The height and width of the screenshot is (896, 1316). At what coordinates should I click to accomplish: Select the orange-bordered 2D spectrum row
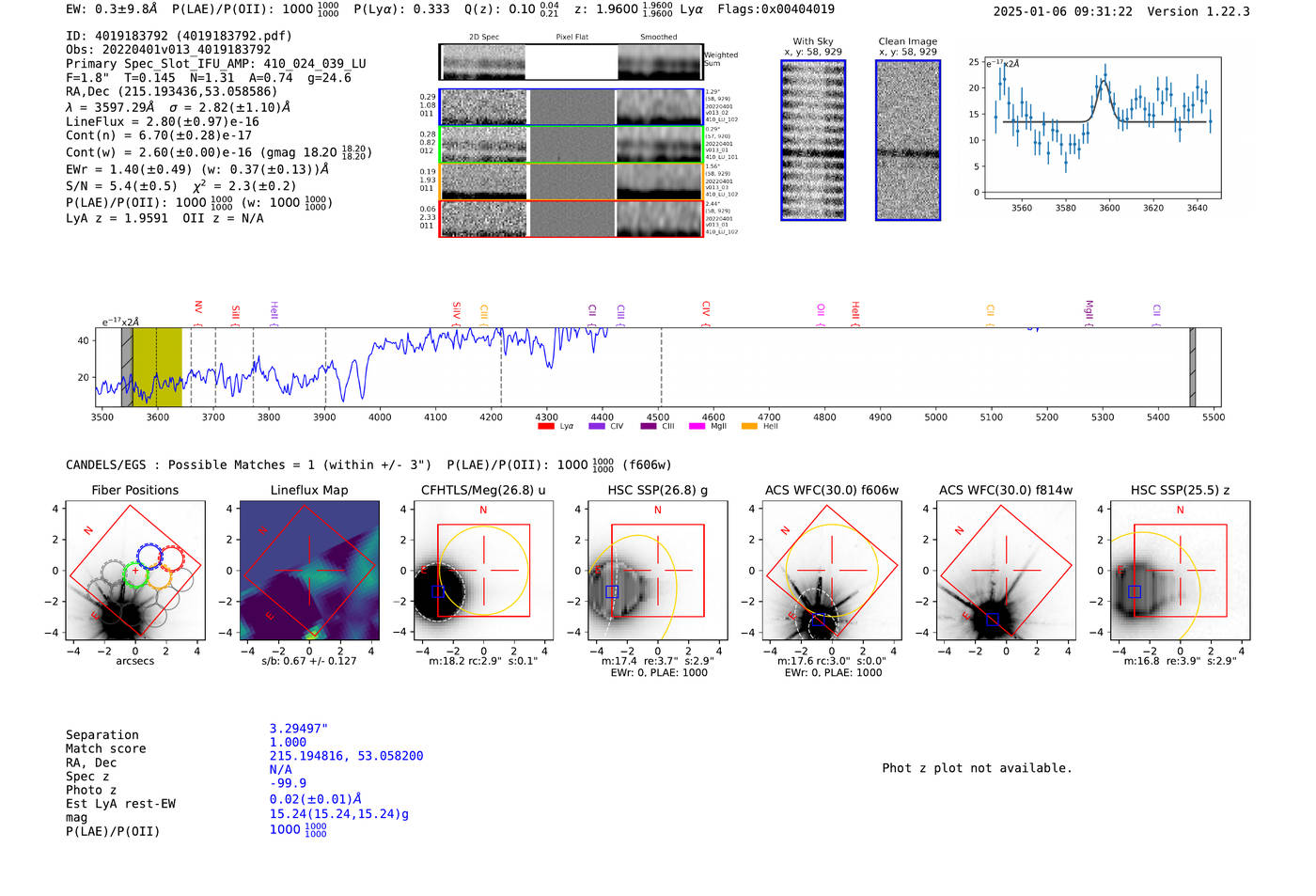[571, 181]
